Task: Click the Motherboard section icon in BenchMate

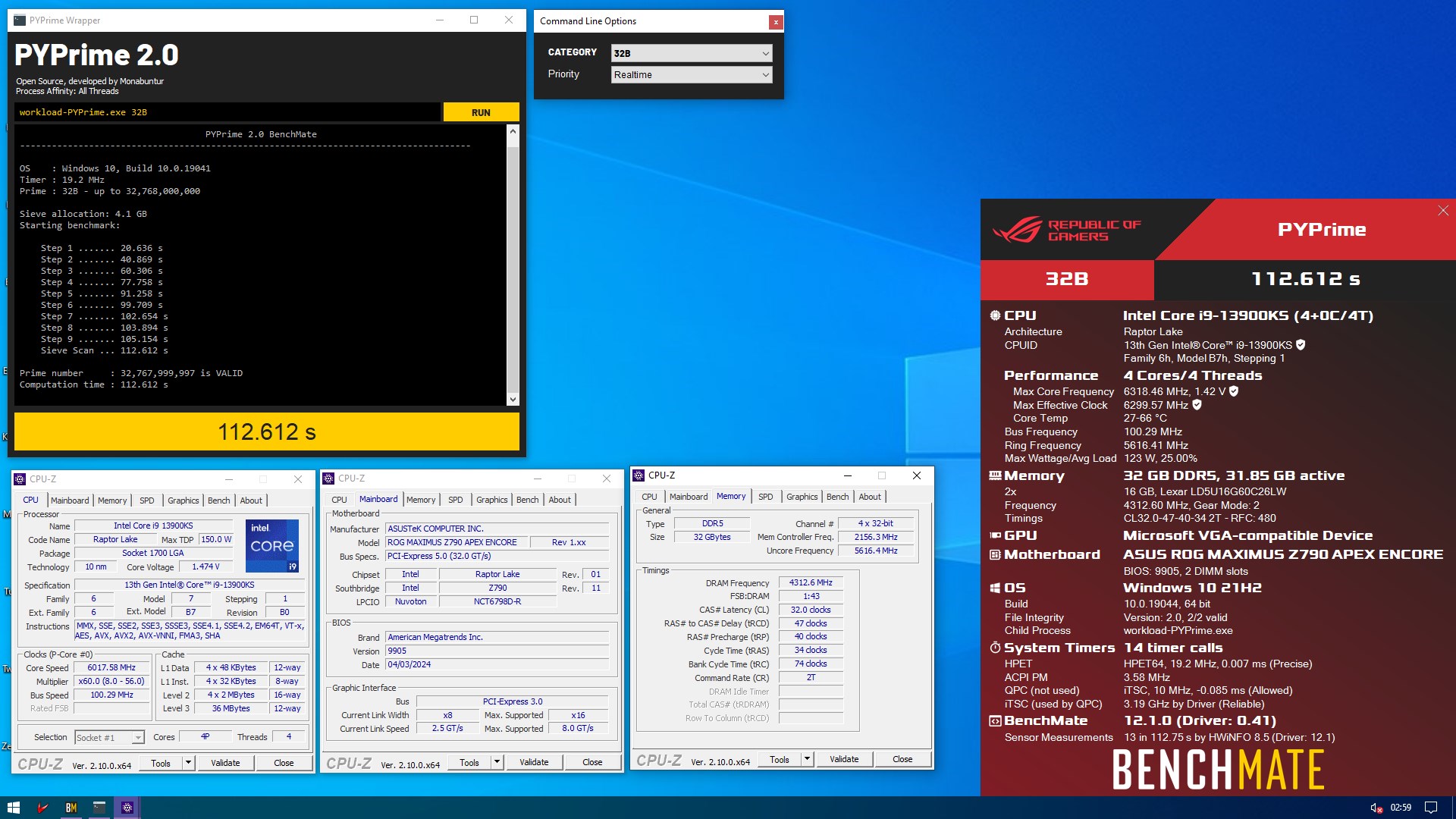Action: [995, 554]
